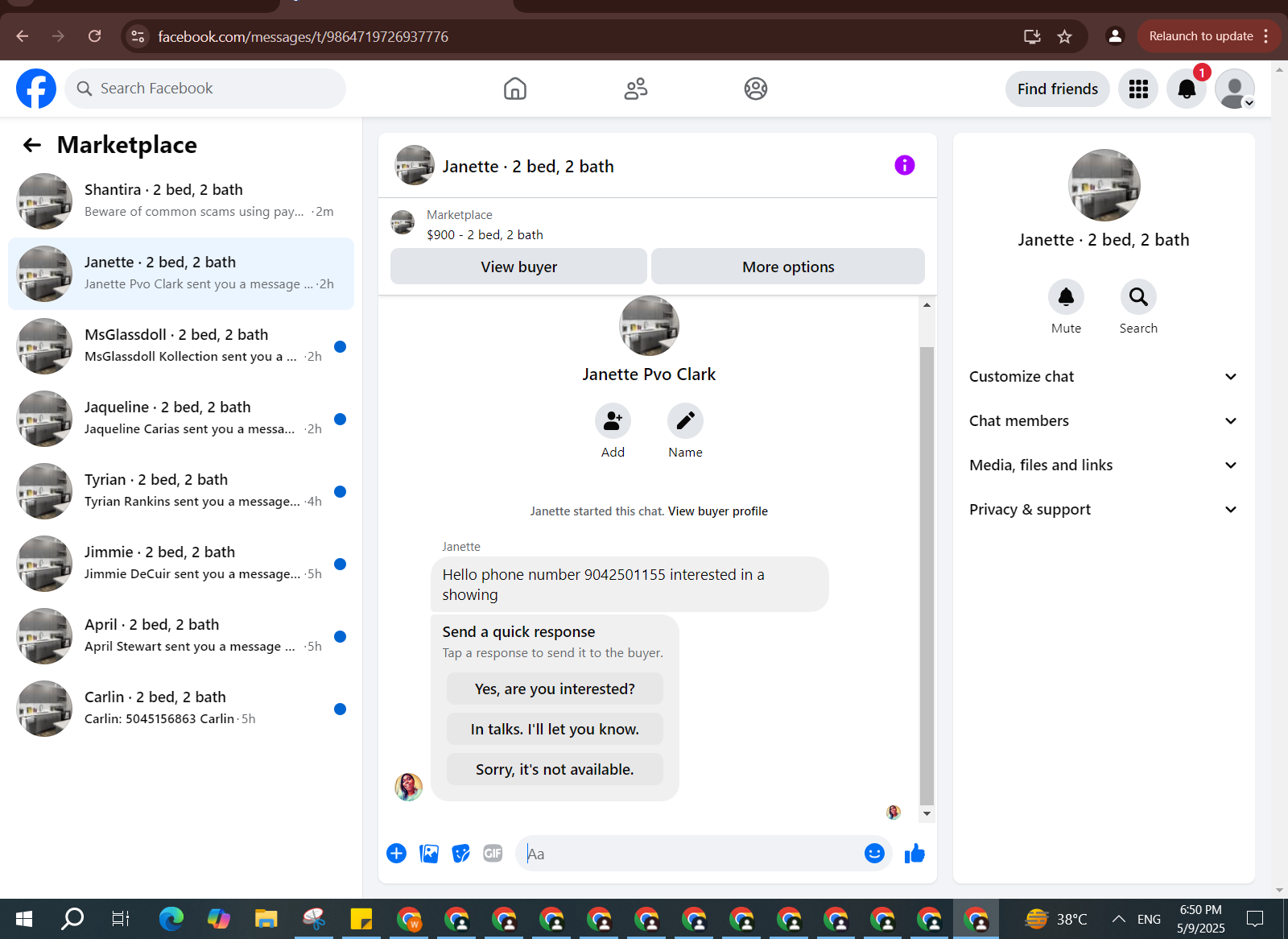Click Find friends button
The width and height of the screenshot is (1288, 939).
[1058, 89]
